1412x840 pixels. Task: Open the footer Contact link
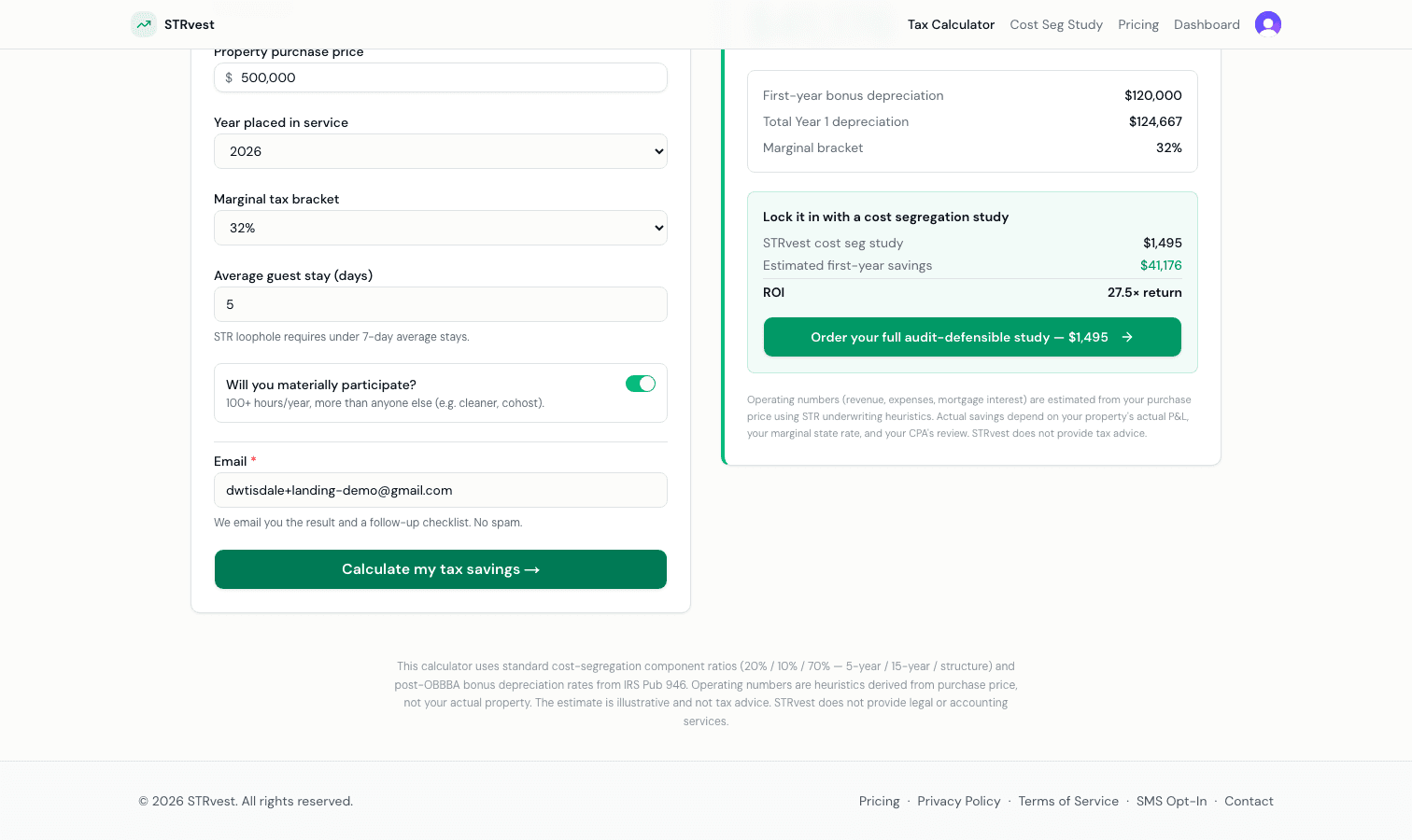click(1249, 801)
